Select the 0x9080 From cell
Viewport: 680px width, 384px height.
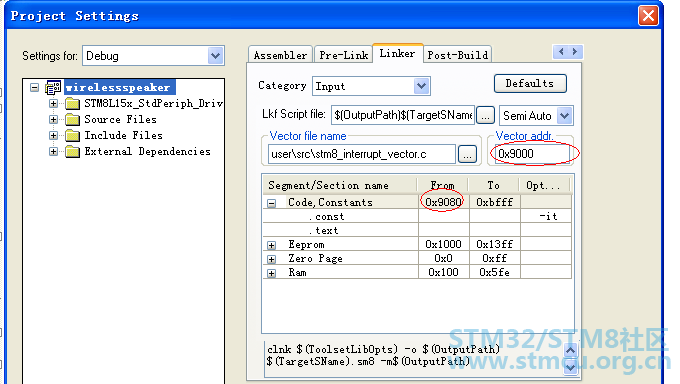443,202
